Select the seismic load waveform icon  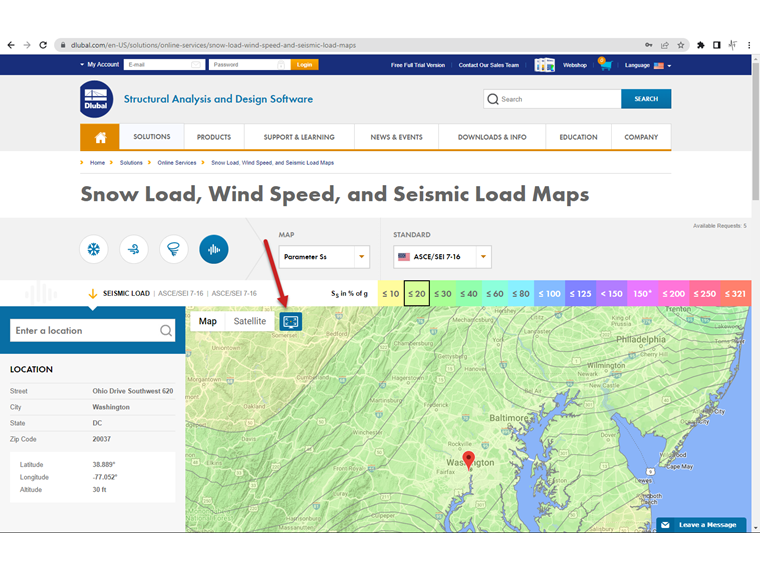214,249
